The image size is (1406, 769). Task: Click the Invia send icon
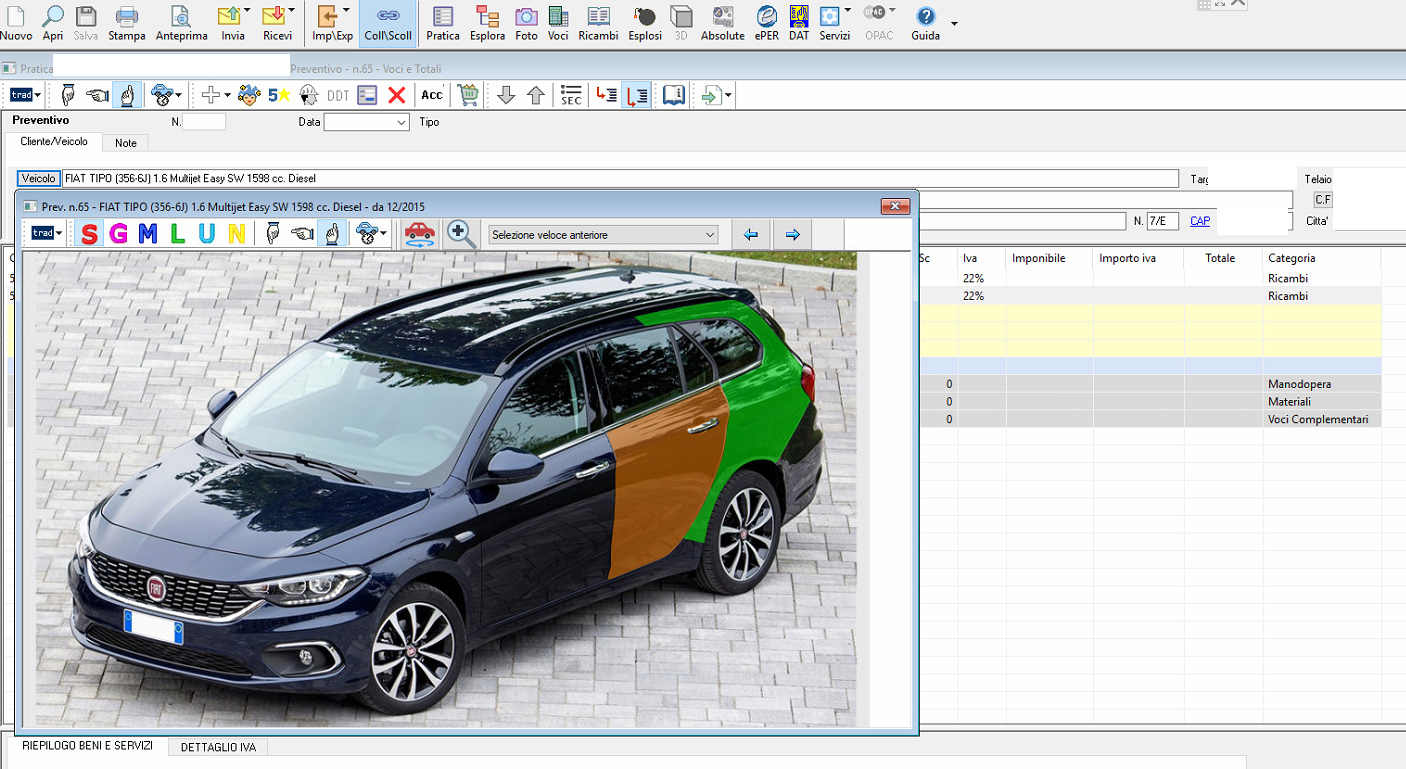point(231,23)
